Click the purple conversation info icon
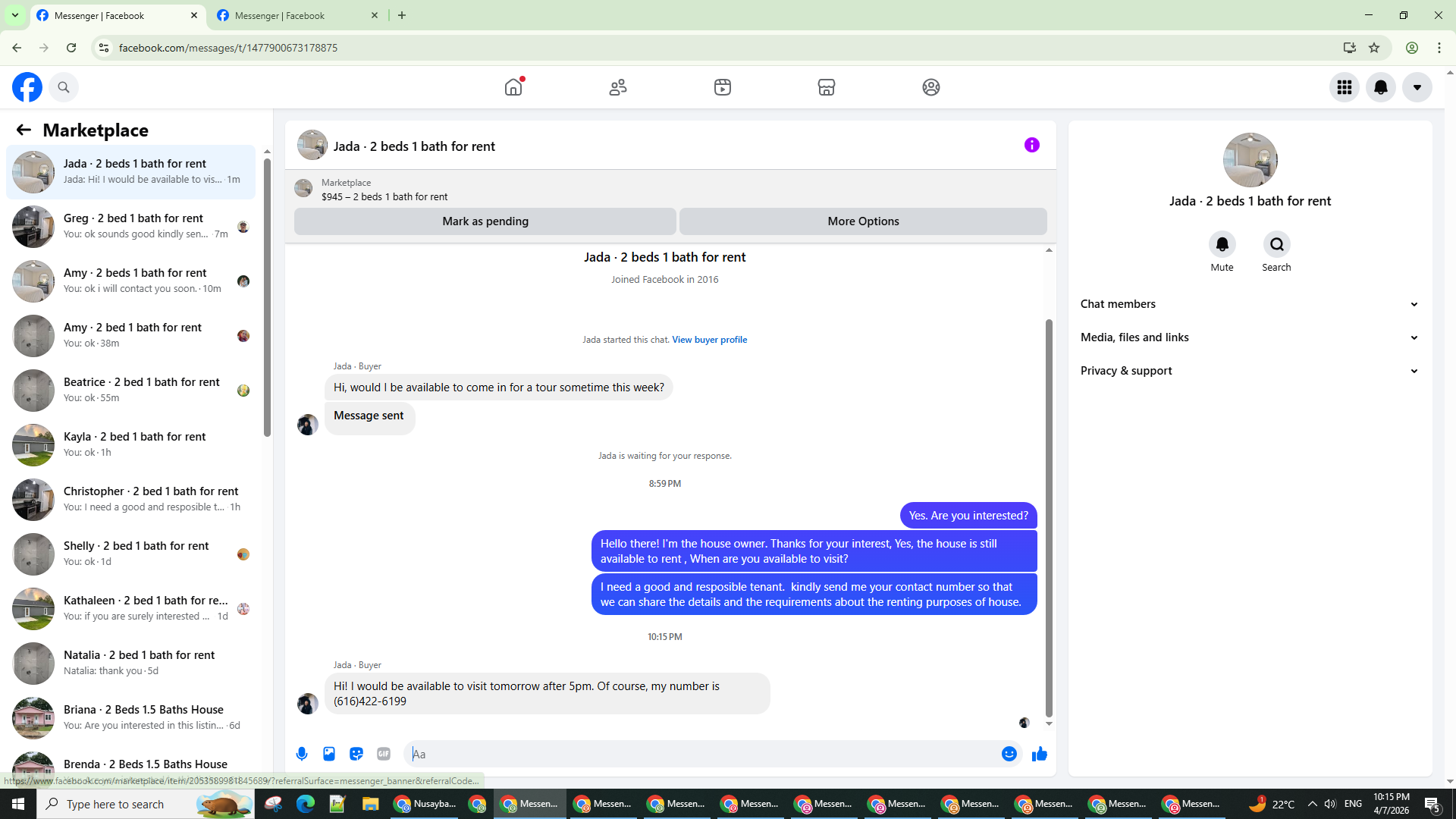1456x819 pixels. tap(1032, 145)
